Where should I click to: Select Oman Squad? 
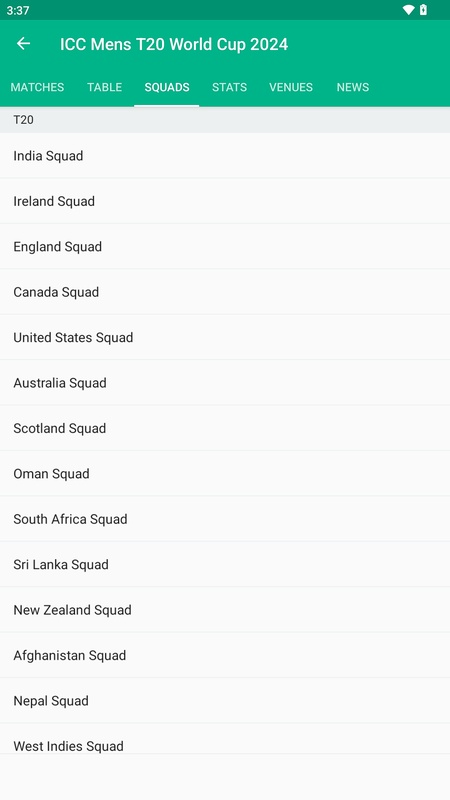(225, 473)
